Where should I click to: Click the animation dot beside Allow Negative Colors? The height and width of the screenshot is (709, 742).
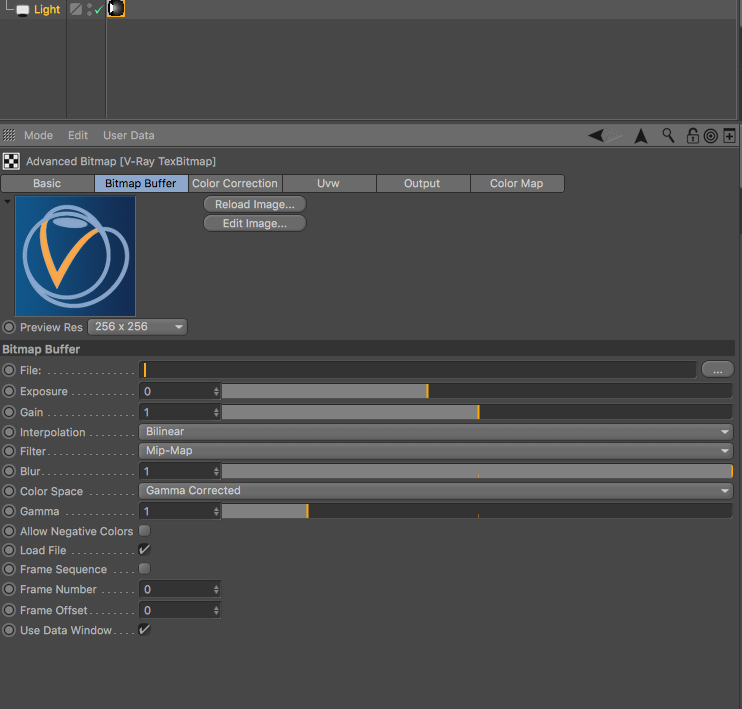(x=9, y=531)
